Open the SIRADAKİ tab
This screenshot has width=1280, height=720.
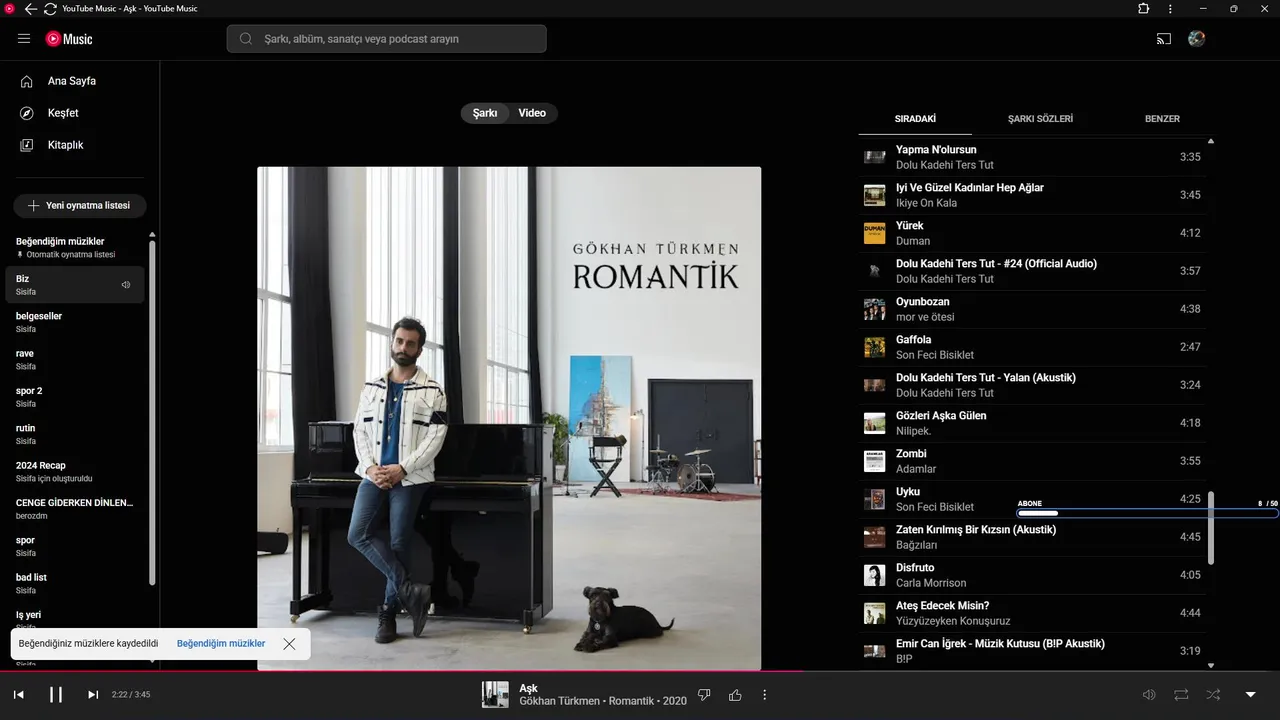click(x=915, y=118)
